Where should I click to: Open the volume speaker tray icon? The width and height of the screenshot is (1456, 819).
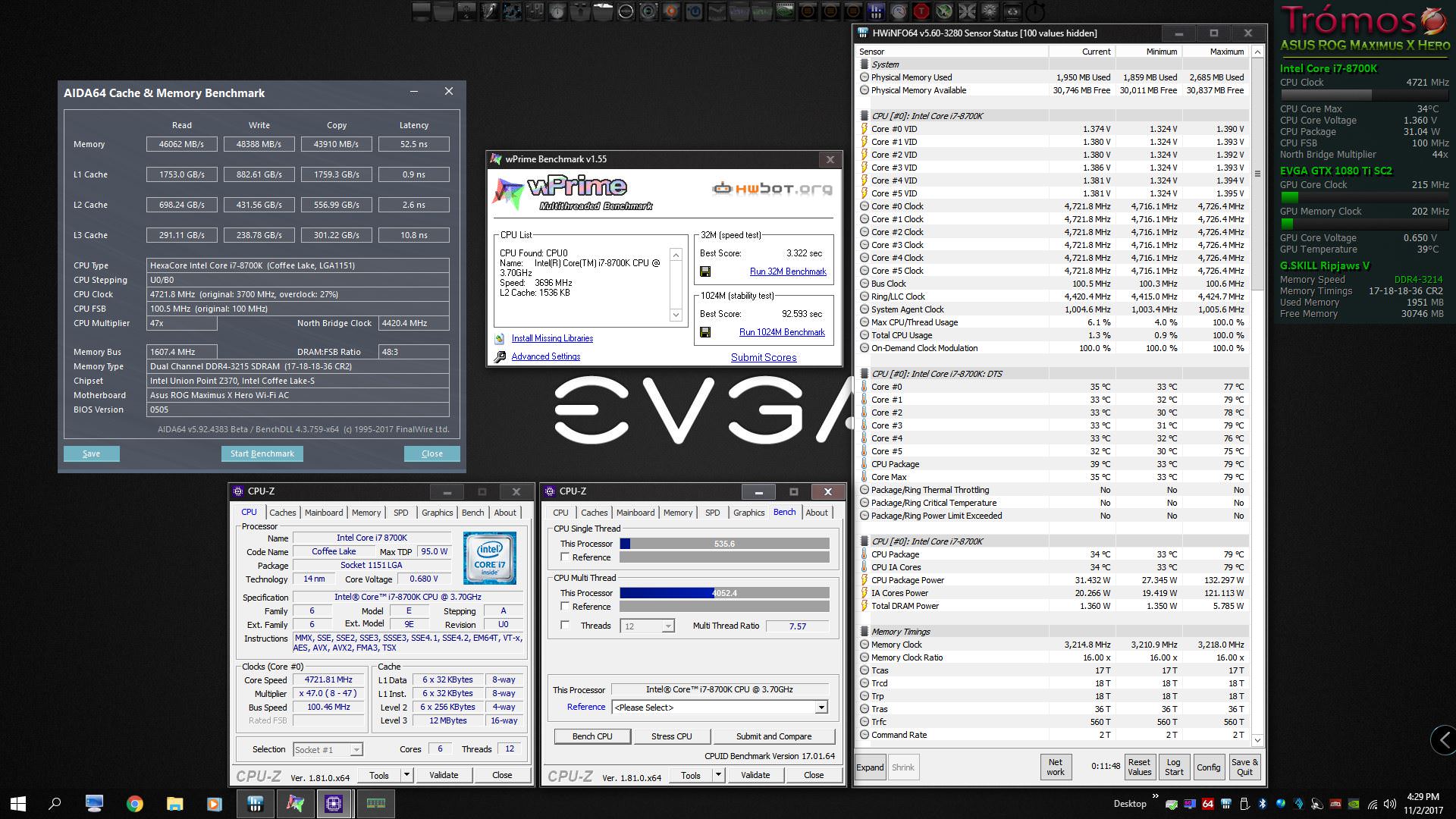[x=1390, y=804]
